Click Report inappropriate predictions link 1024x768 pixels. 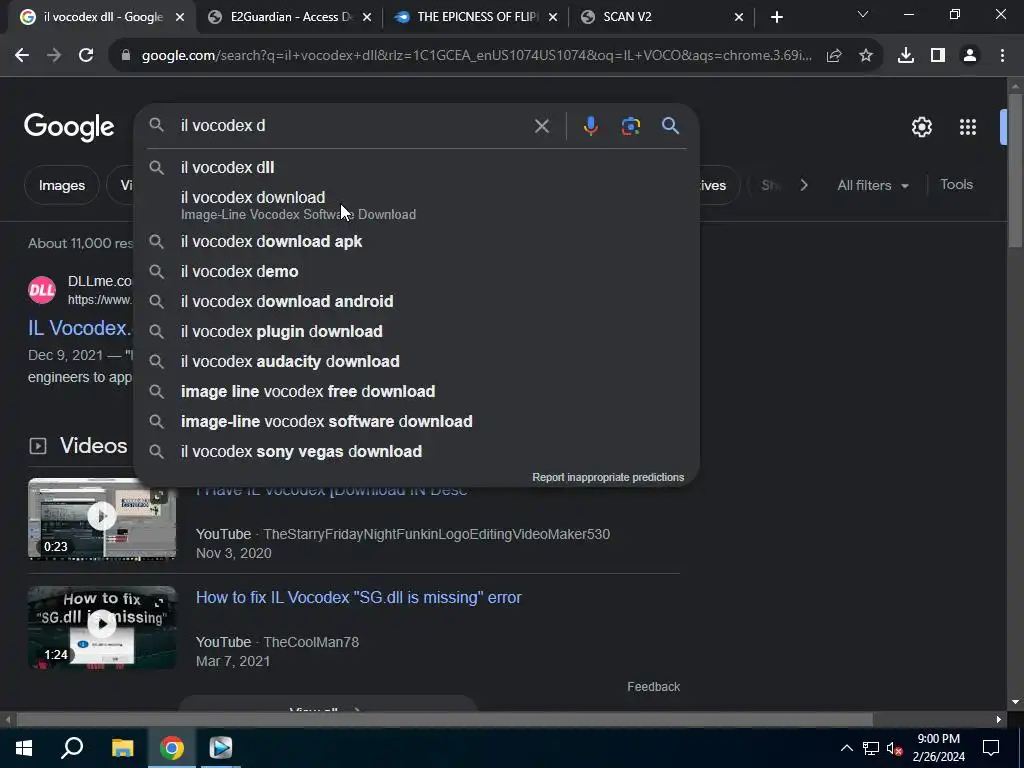click(x=608, y=477)
